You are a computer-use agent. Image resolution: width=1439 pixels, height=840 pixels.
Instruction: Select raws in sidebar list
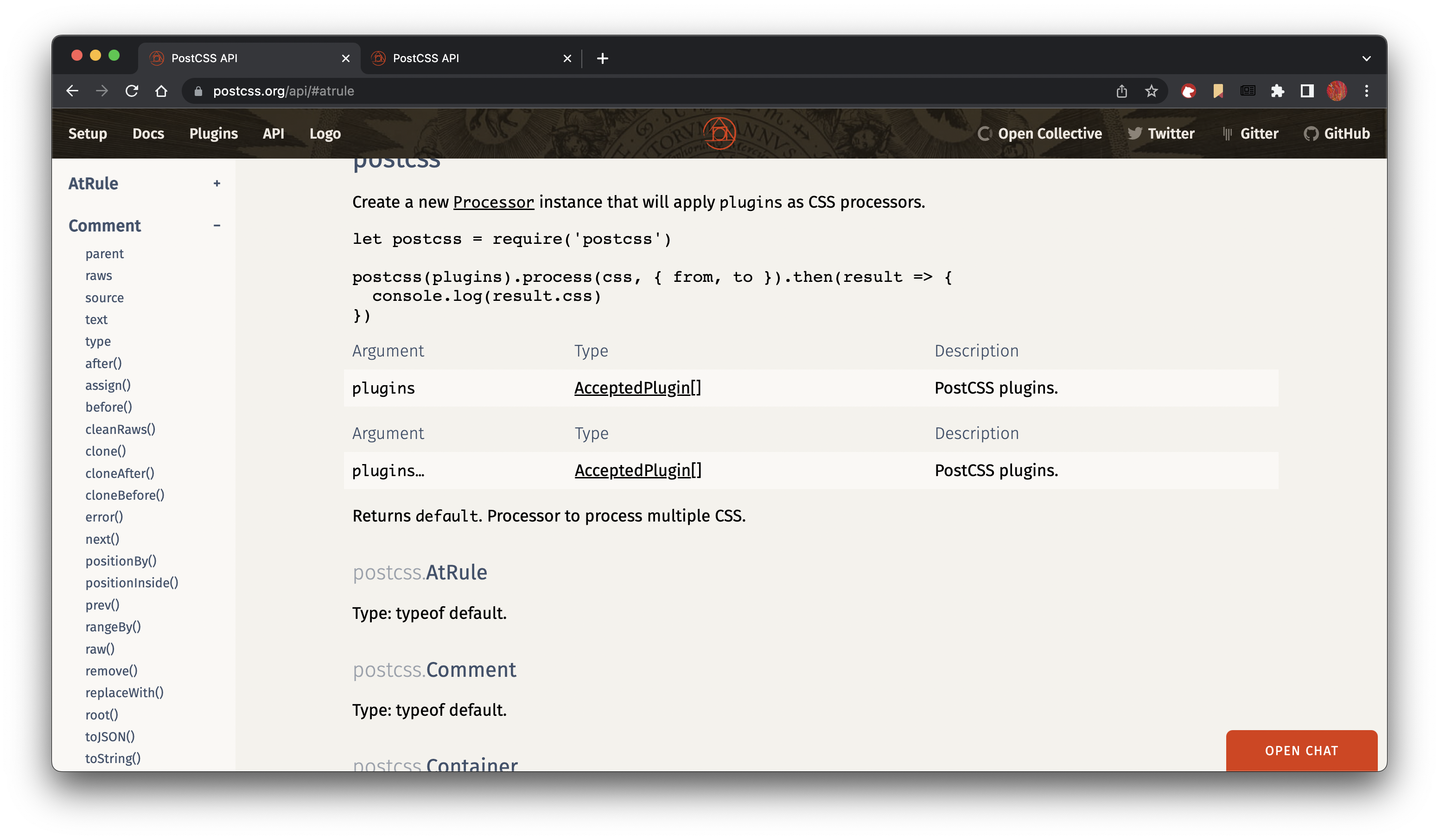coord(99,275)
